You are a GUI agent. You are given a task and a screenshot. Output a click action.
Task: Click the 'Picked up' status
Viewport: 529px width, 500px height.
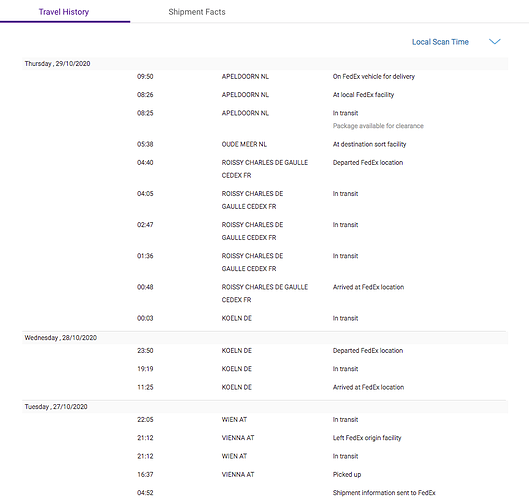tap(347, 474)
